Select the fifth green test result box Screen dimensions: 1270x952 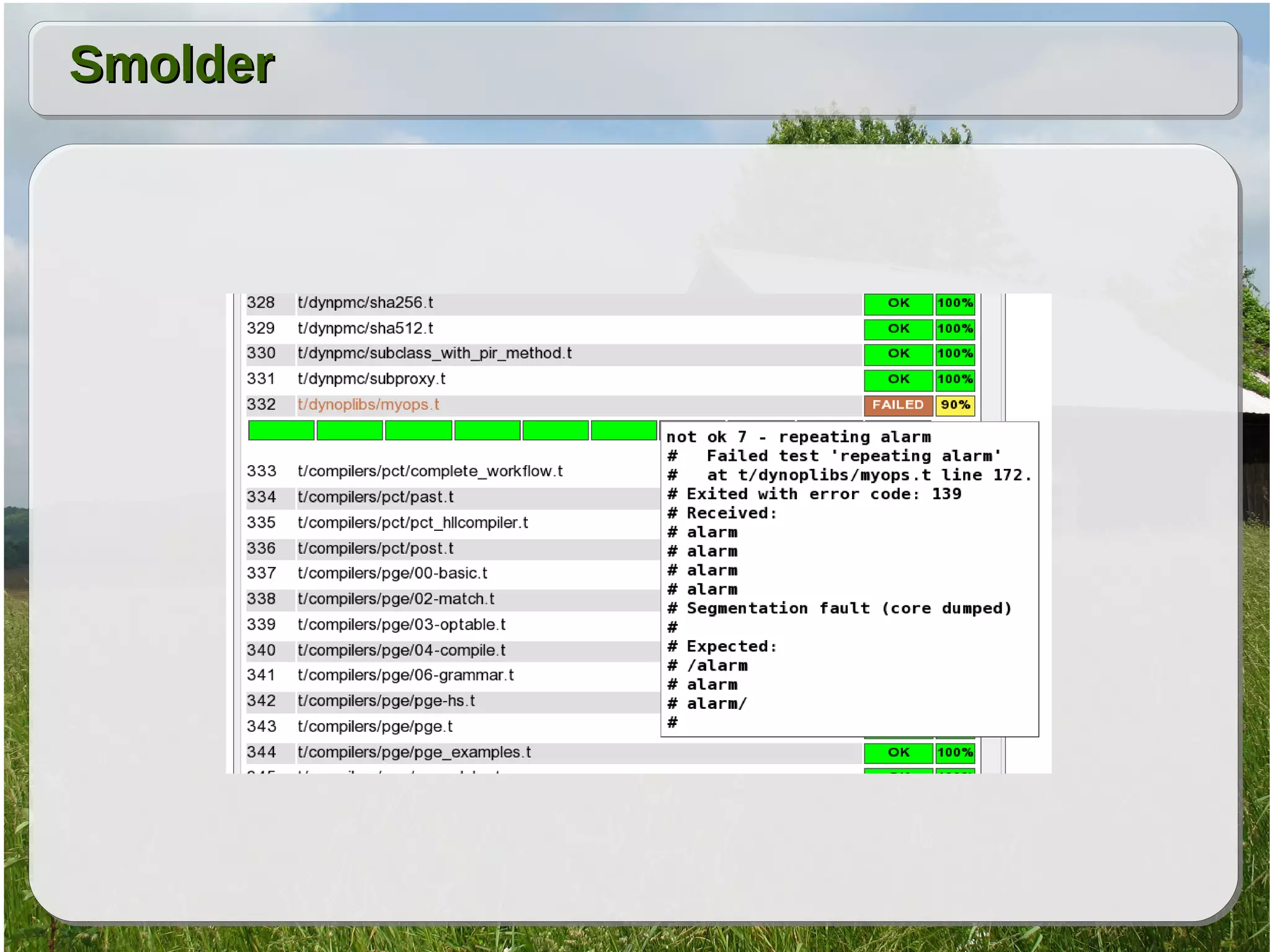556,430
